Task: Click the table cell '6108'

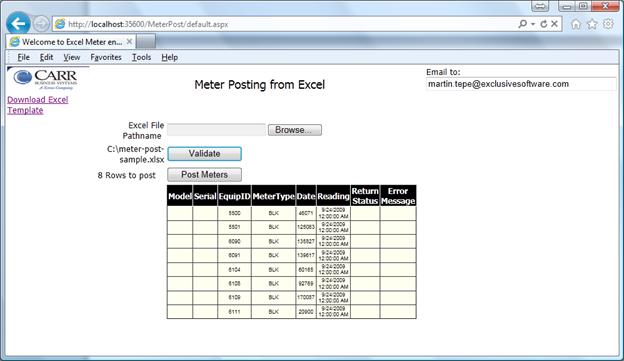Action: pyautogui.click(x=234, y=283)
